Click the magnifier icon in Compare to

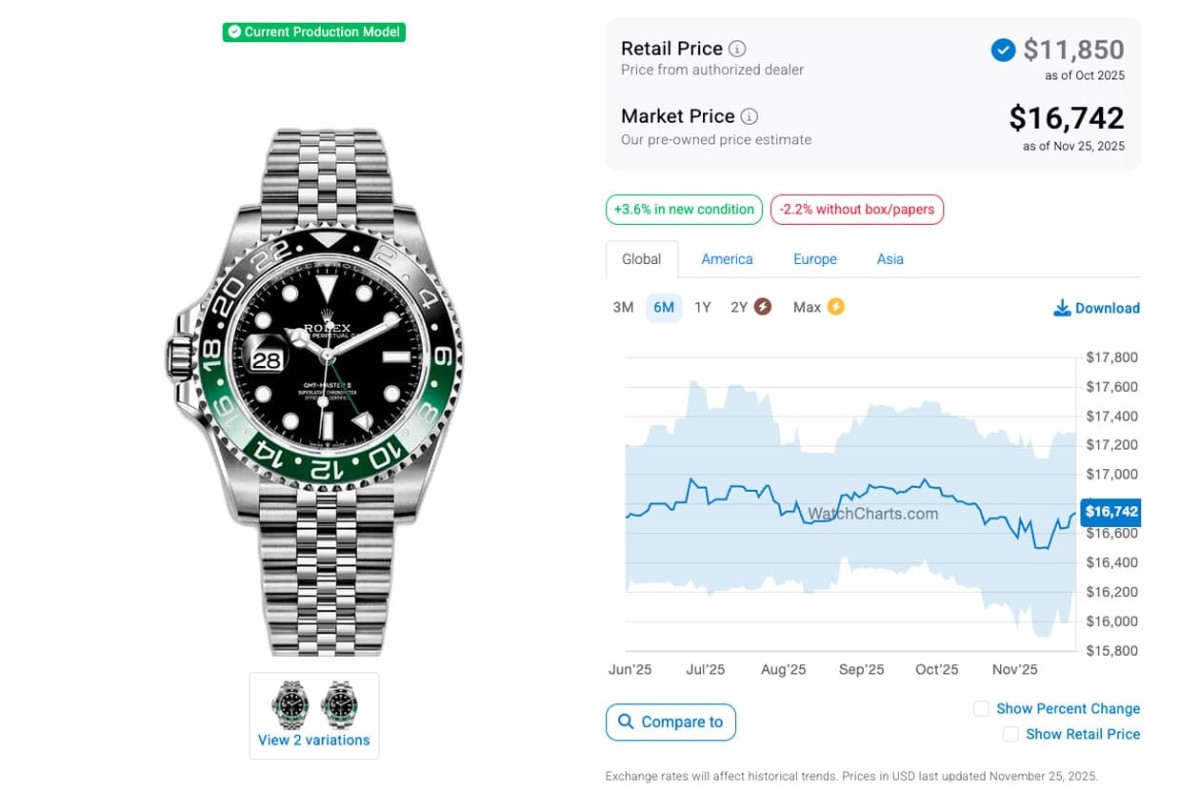(x=626, y=722)
